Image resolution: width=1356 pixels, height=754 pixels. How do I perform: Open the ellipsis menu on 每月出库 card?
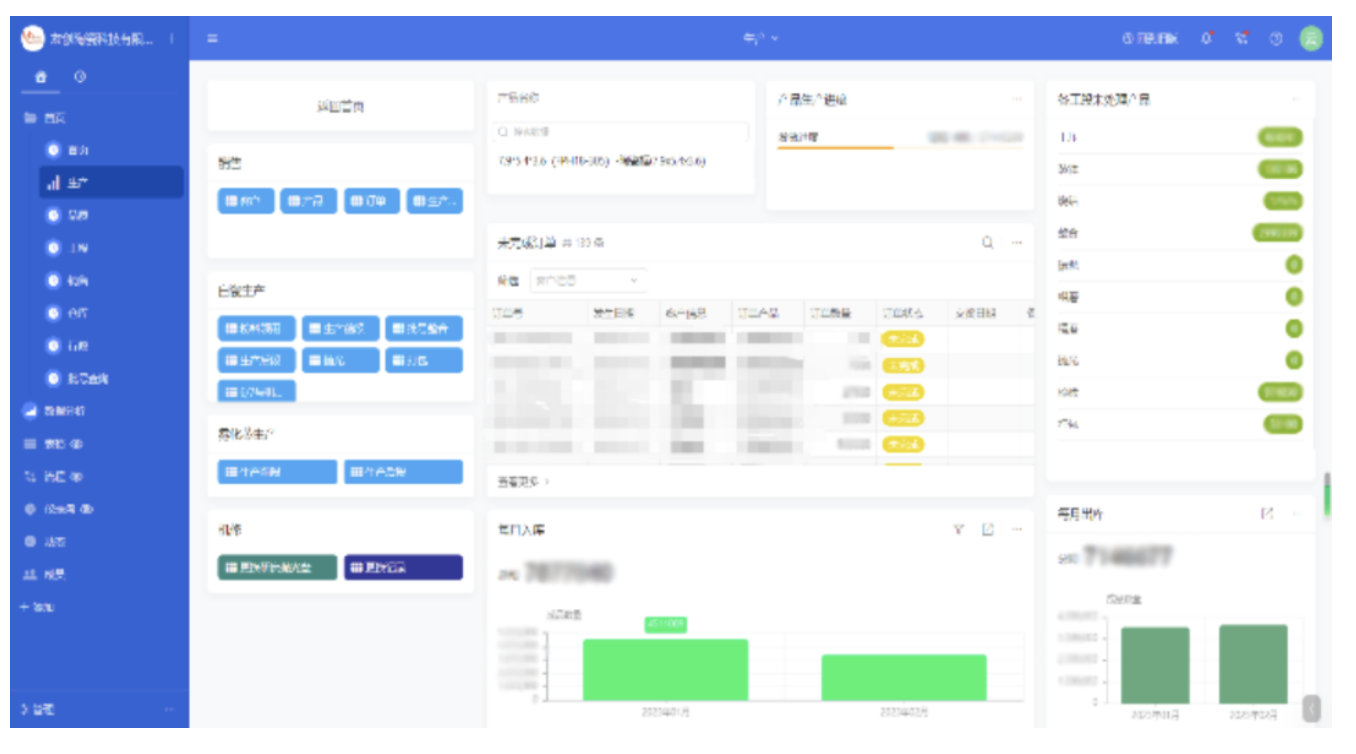pos(1296,513)
